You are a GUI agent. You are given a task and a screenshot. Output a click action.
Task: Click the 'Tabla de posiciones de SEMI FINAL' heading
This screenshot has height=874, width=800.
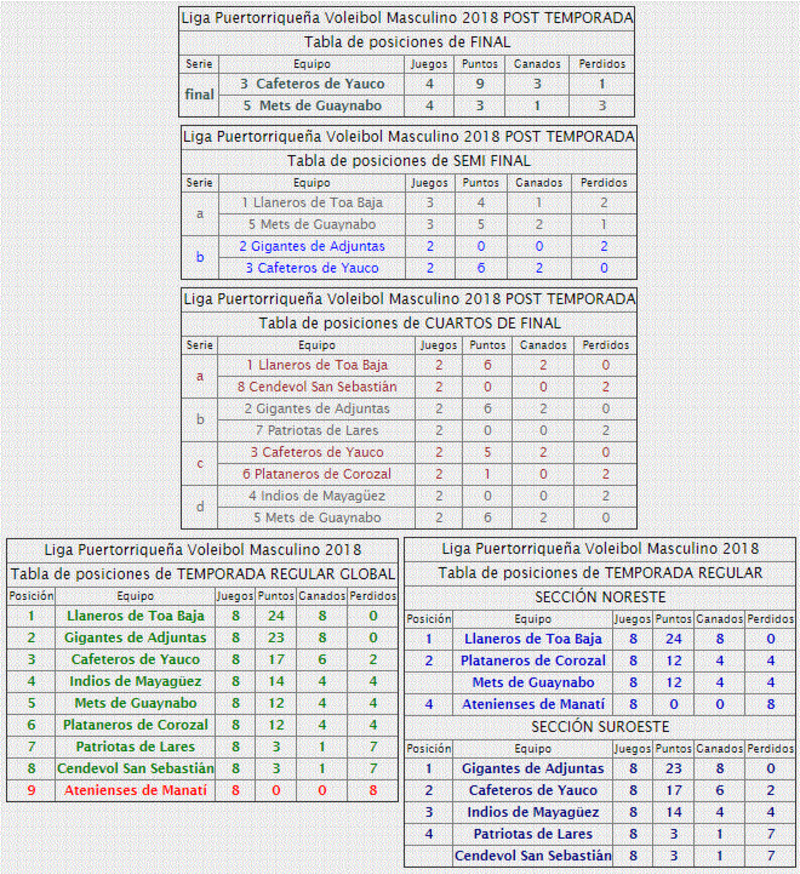409,161
